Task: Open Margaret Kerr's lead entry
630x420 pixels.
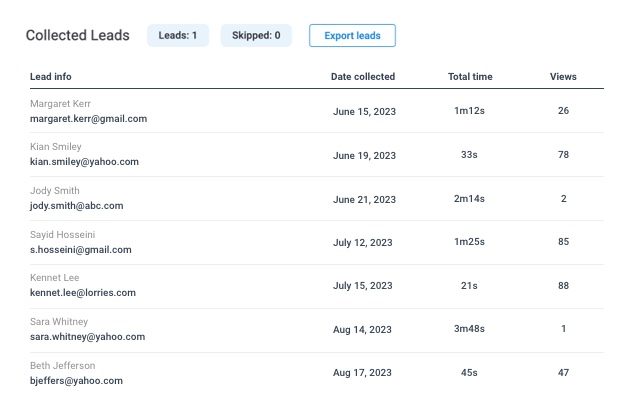Action: tap(60, 103)
